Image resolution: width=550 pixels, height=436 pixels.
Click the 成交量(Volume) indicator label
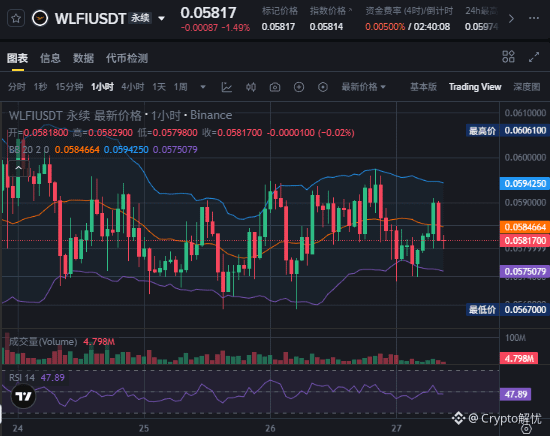click(43, 342)
